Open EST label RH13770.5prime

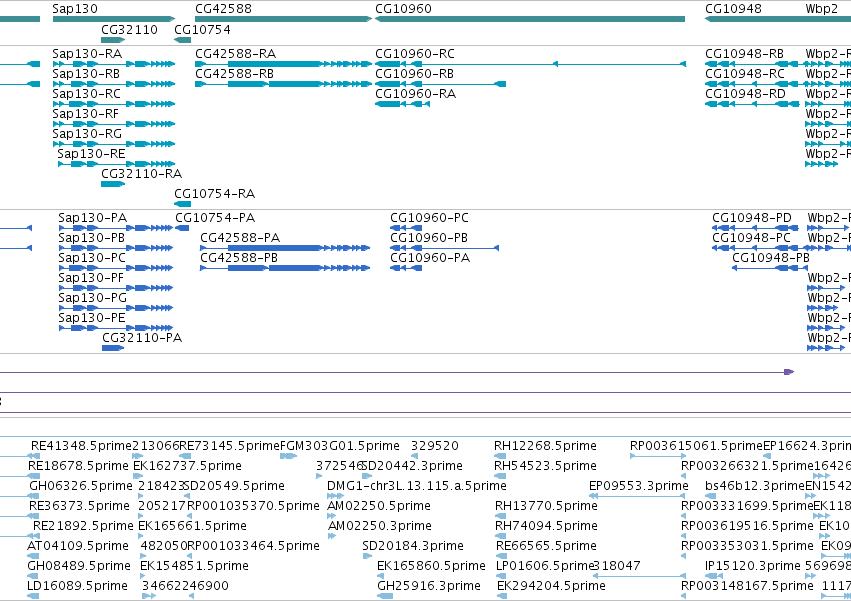546,506
